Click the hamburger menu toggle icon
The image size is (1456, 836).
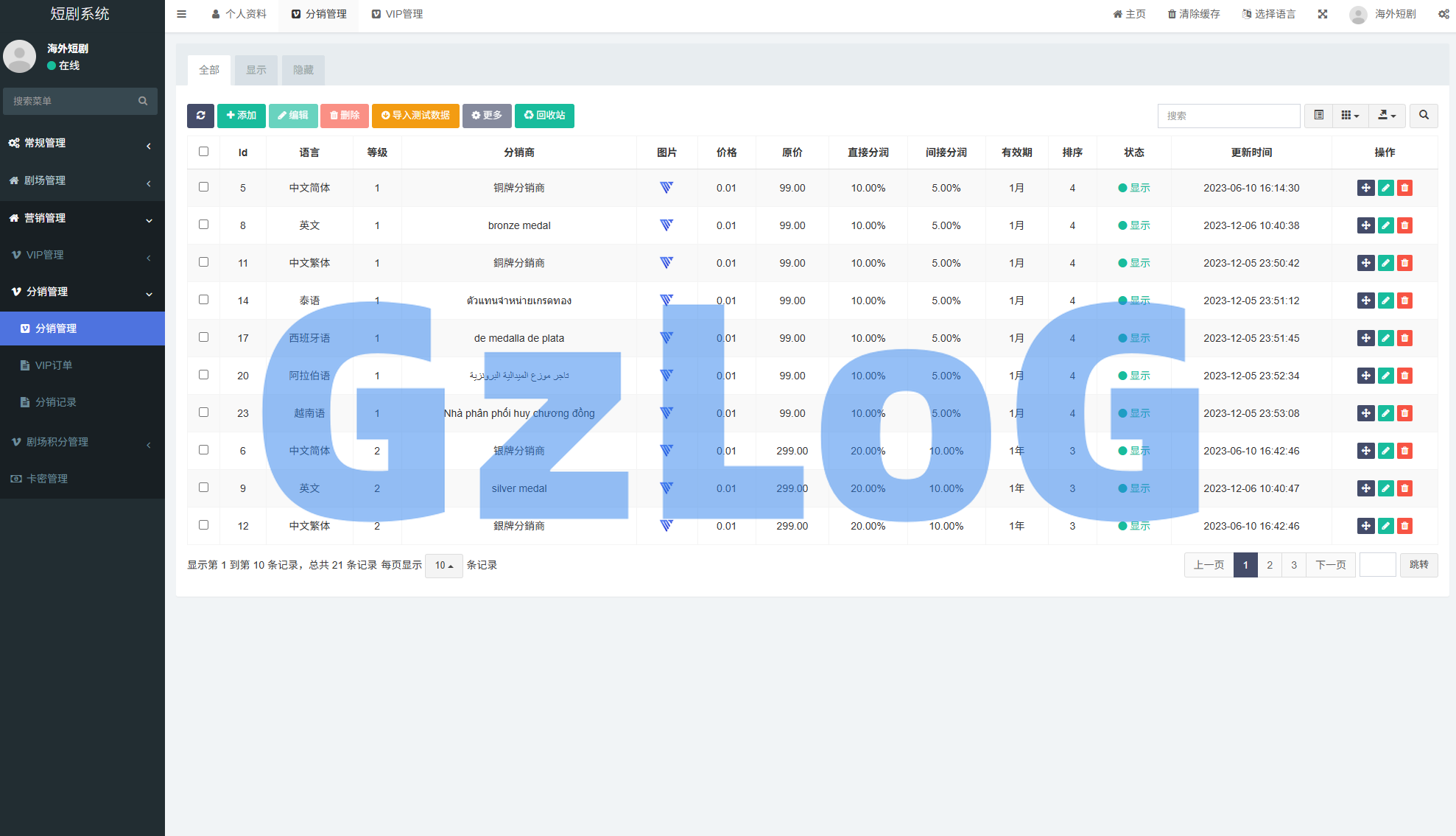pyautogui.click(x=182, y=14)
